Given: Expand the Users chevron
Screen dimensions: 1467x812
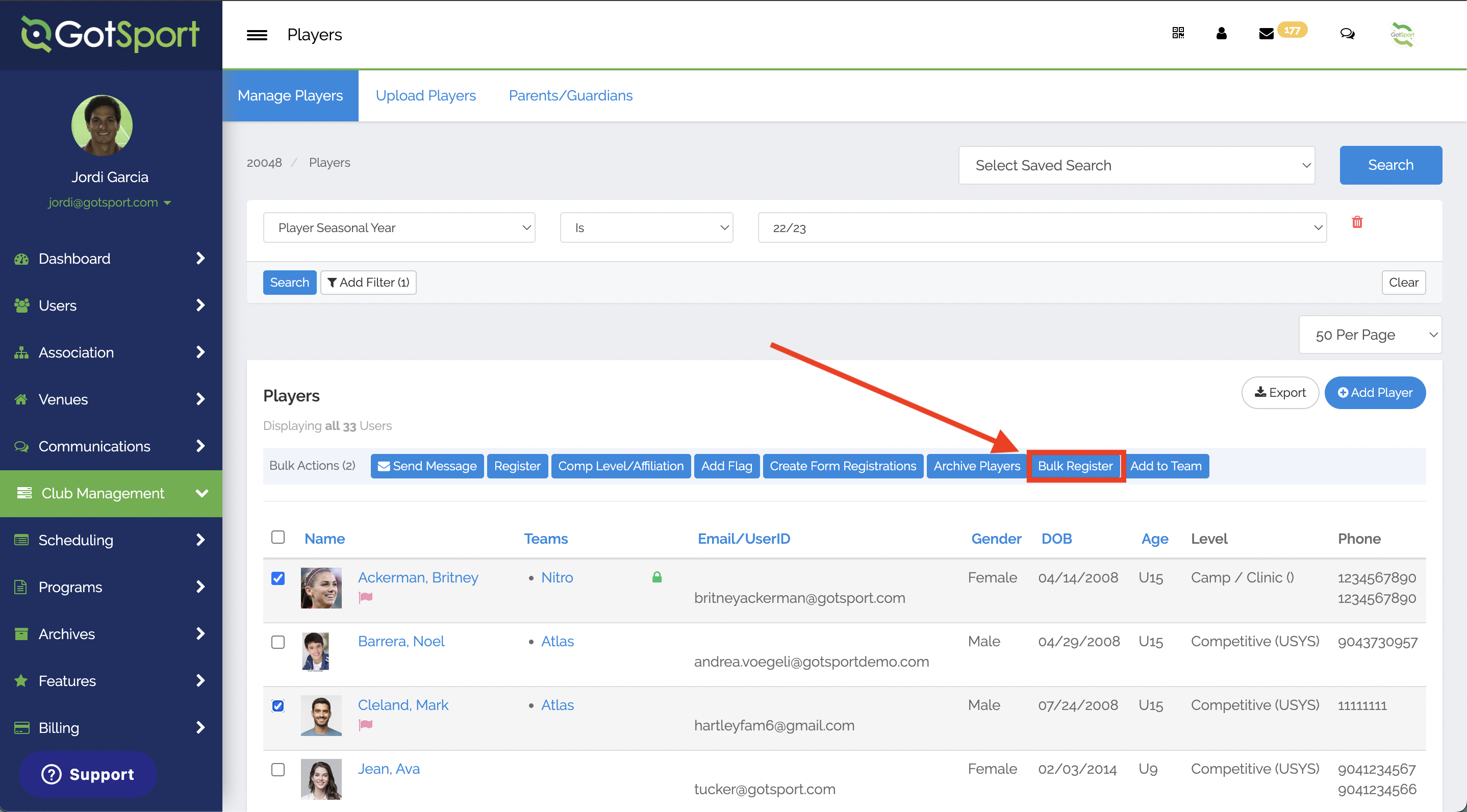Looking at the screenshot, I should tap(200, 305).
